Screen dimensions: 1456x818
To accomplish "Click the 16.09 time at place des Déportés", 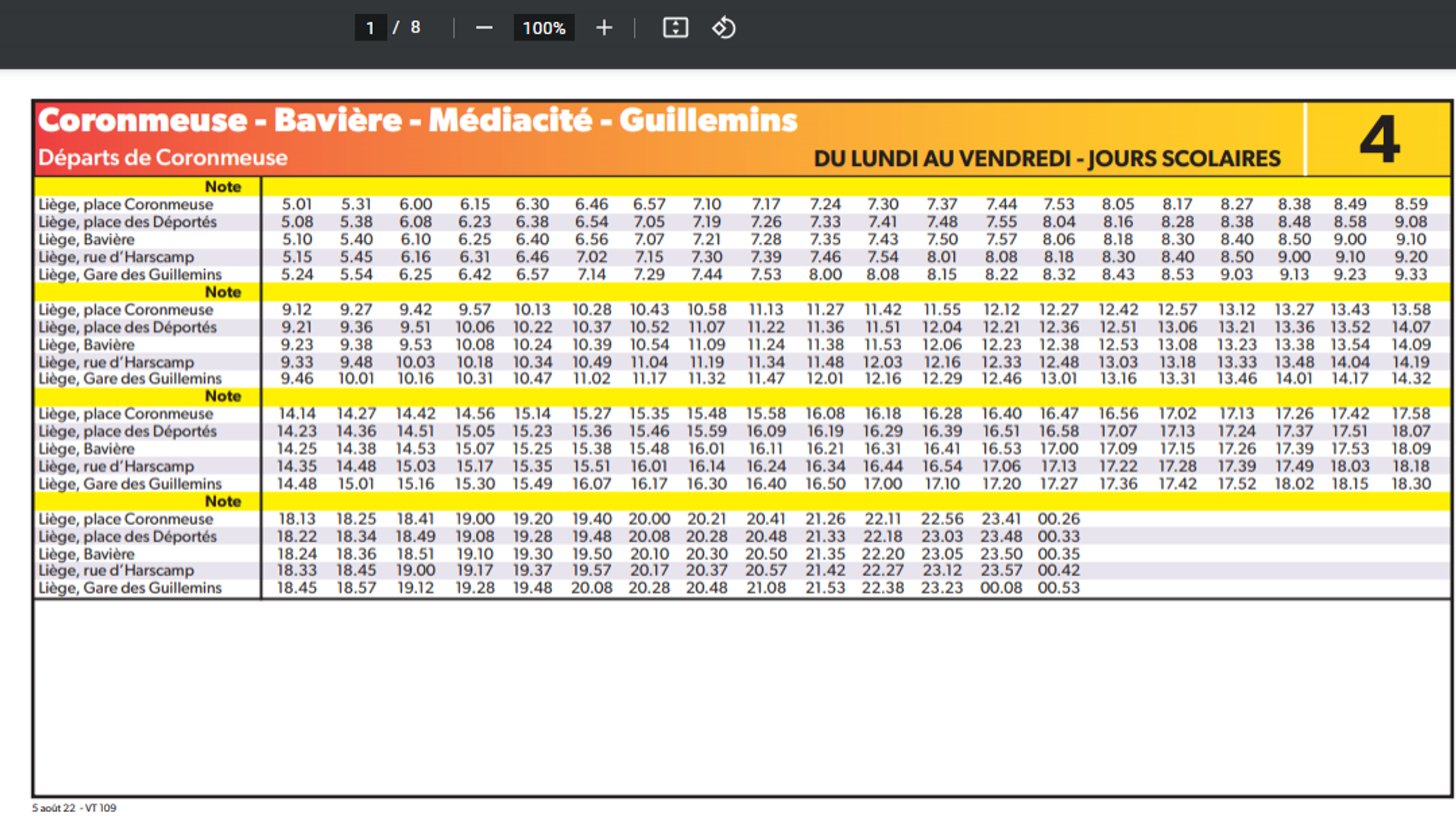I will (x=766, y=431).
